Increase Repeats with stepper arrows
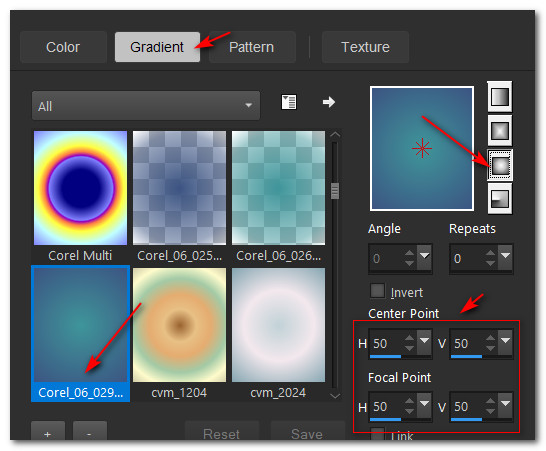The height and width of the screenshot is (451, 546). 490,253
